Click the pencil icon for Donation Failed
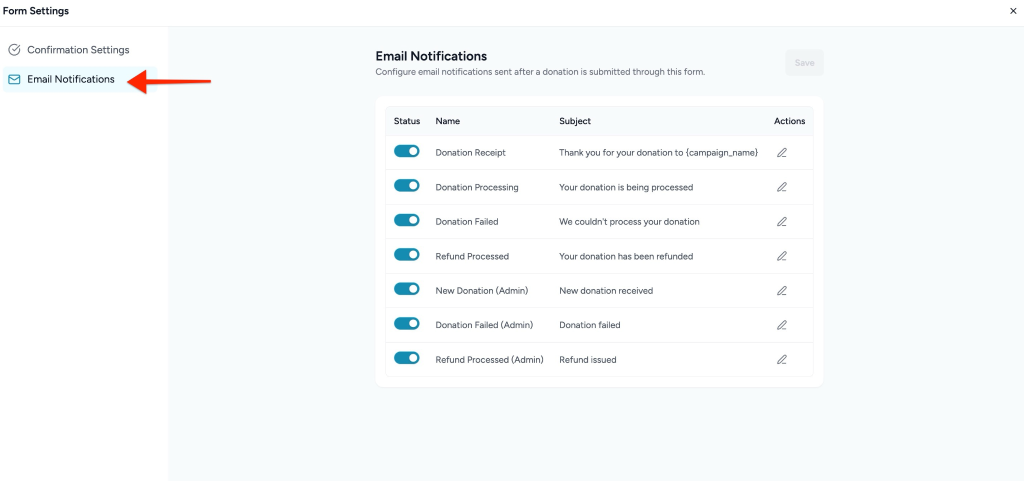This screenshot has width=1024, height=481. click(782, 222)
